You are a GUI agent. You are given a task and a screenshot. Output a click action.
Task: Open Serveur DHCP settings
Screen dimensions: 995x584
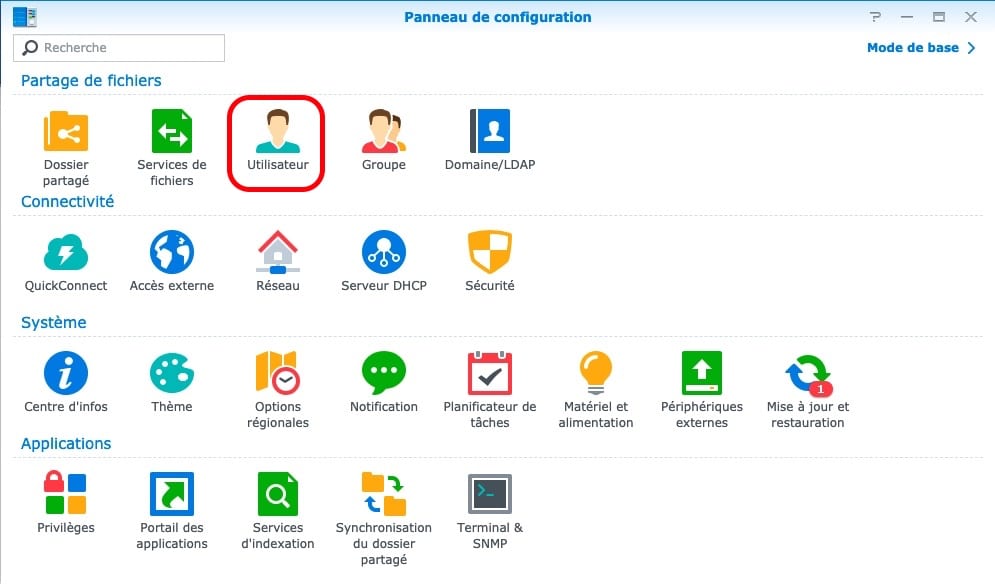pyautogui.click(x=383, y=253)
